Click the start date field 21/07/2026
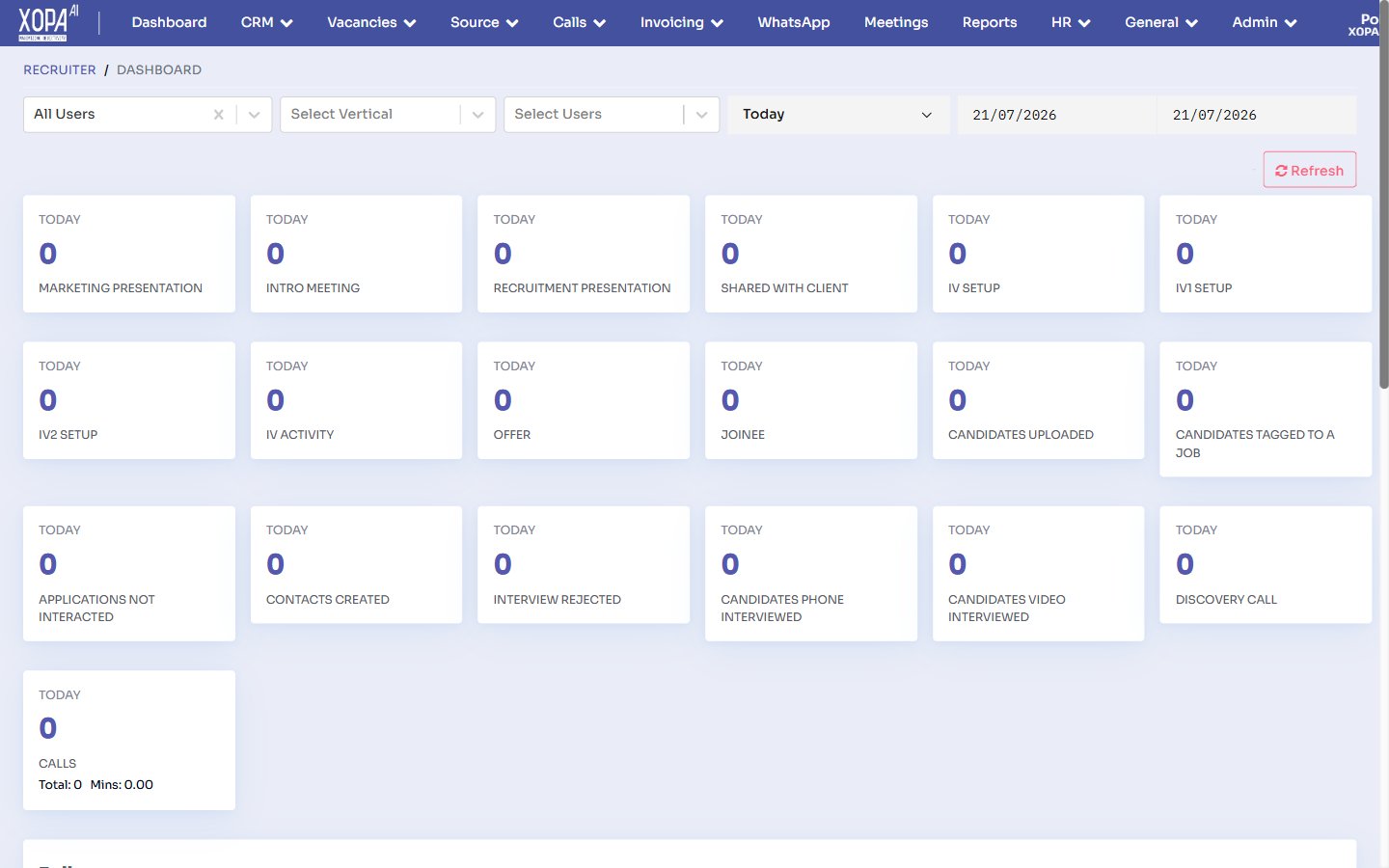This screenshot has height=868, width=1389. click(1056, 115)
